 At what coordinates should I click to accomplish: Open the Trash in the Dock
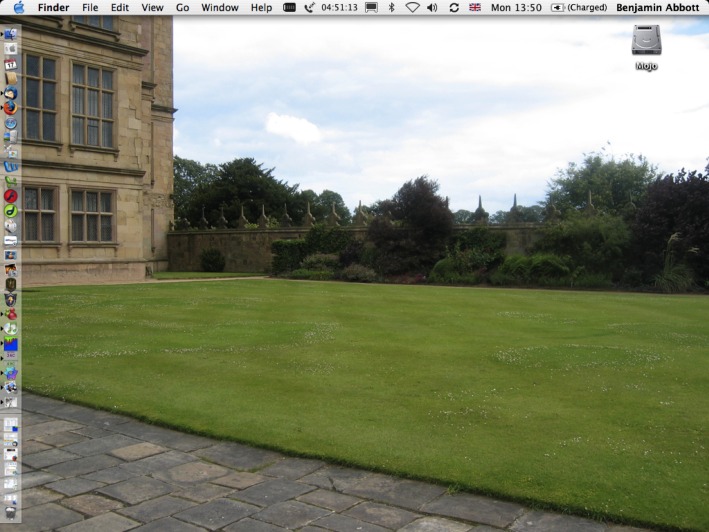10,513
